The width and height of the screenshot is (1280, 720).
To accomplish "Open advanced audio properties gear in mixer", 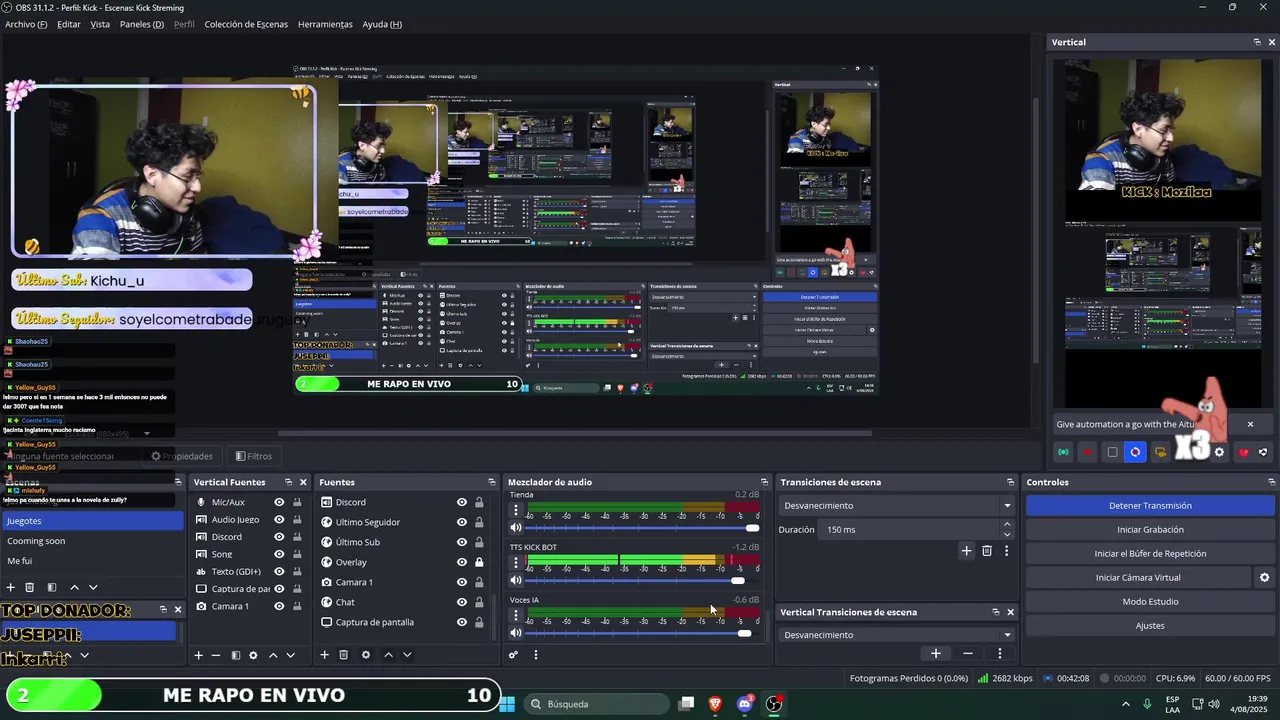I will (x=513, y=655).
